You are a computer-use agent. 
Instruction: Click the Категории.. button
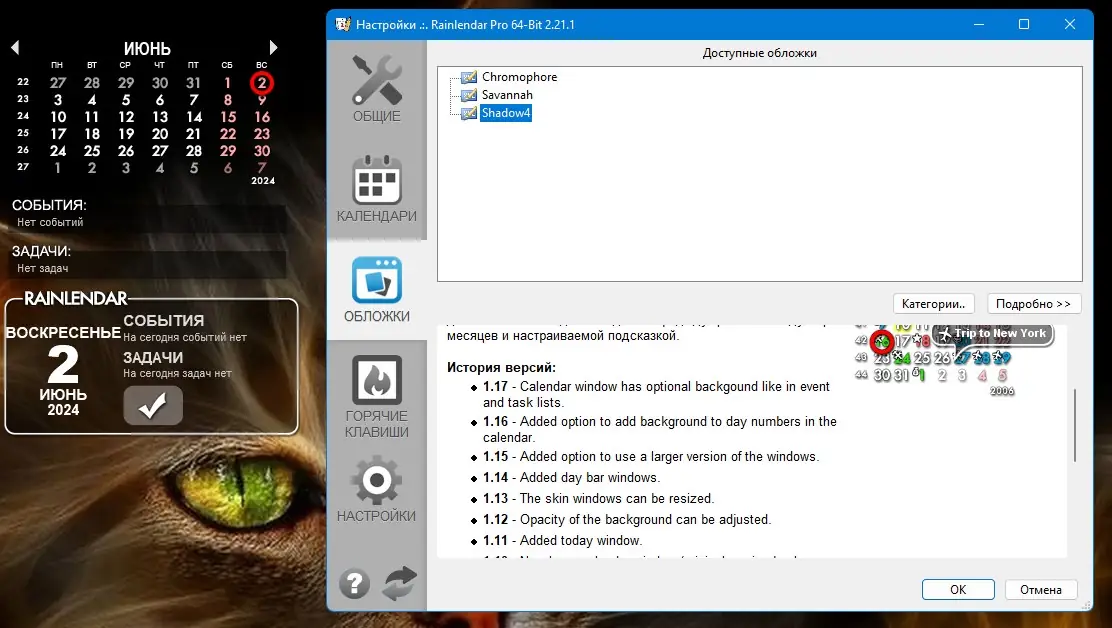coord(933,303)
